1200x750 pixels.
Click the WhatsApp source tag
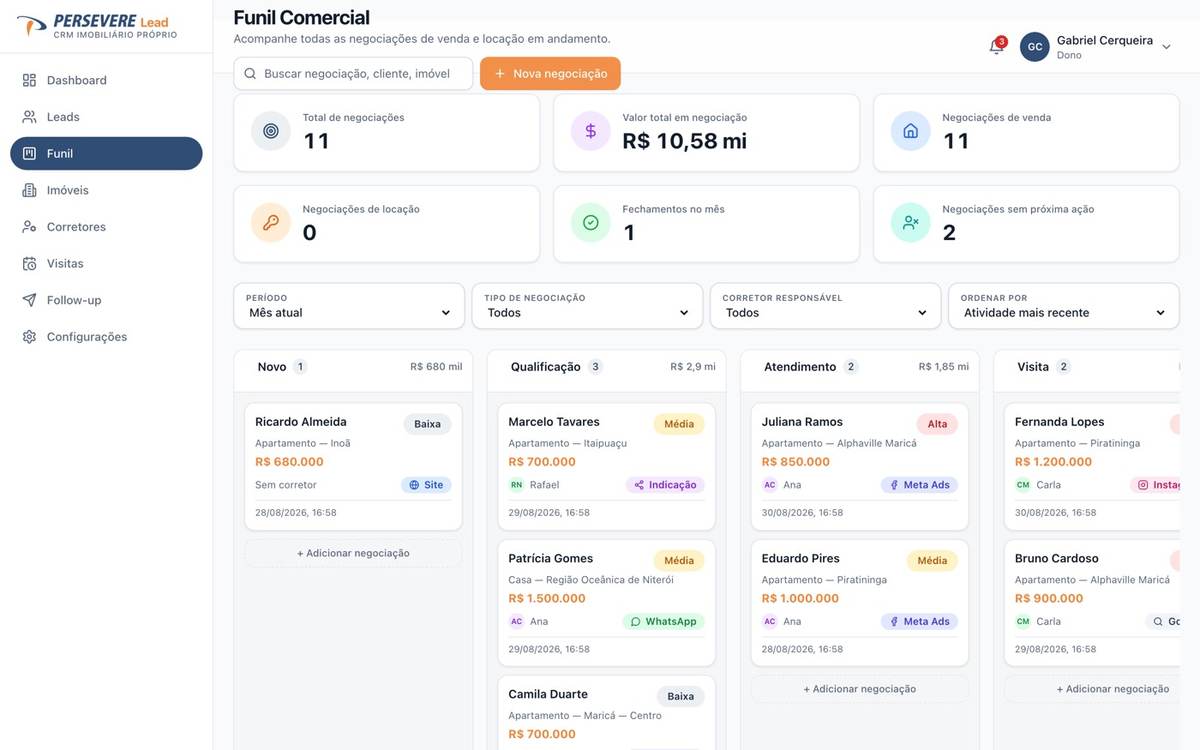click(663, 621)
